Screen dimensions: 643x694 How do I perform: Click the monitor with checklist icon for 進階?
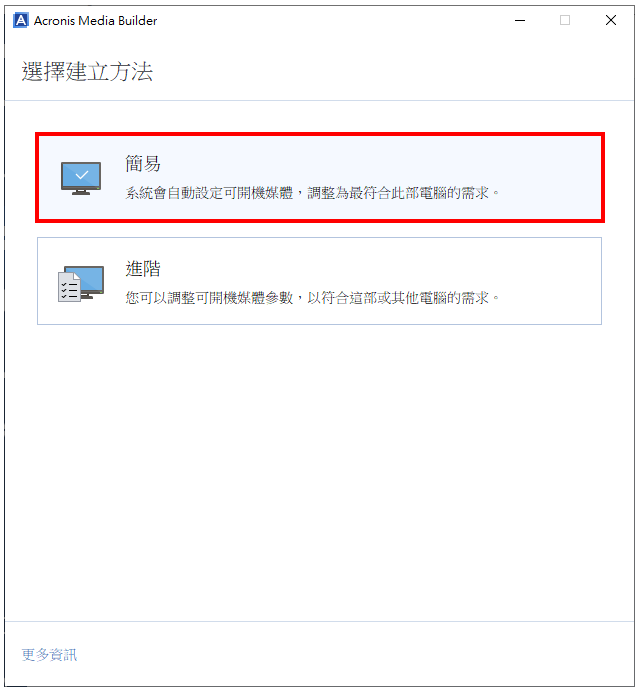point(81,284)
